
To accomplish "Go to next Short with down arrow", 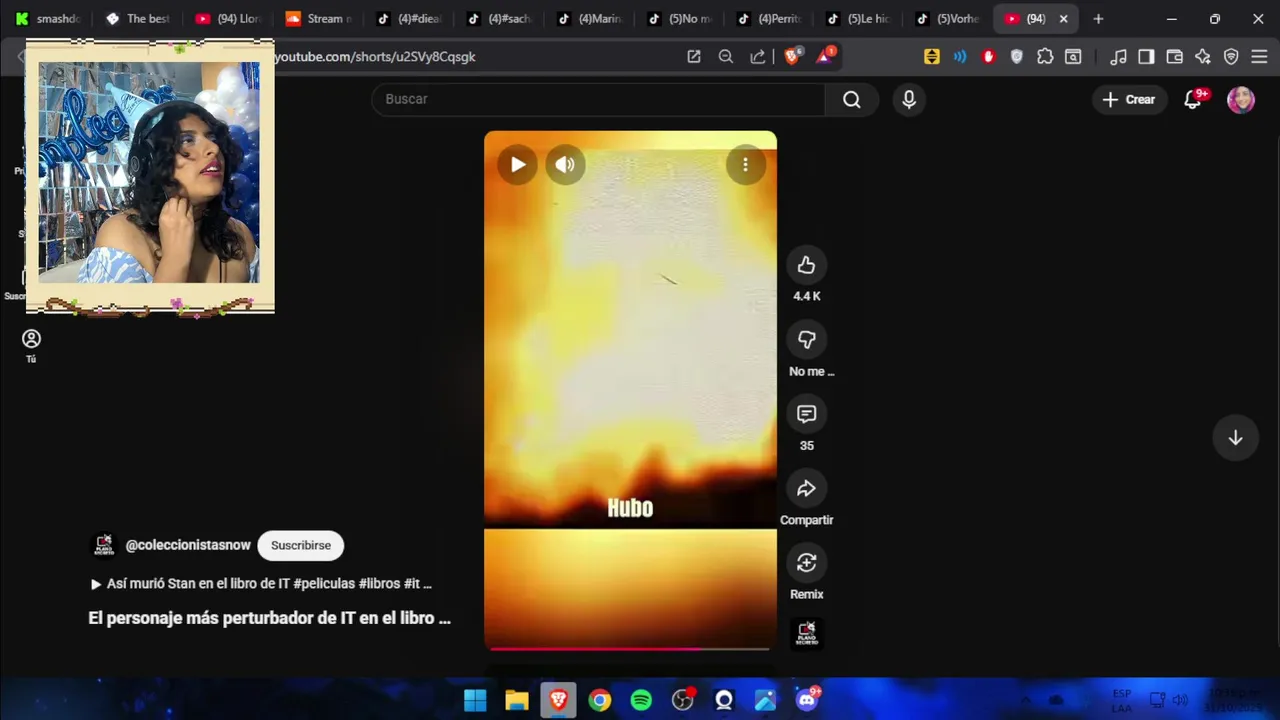I will [x=1235, y=438].
